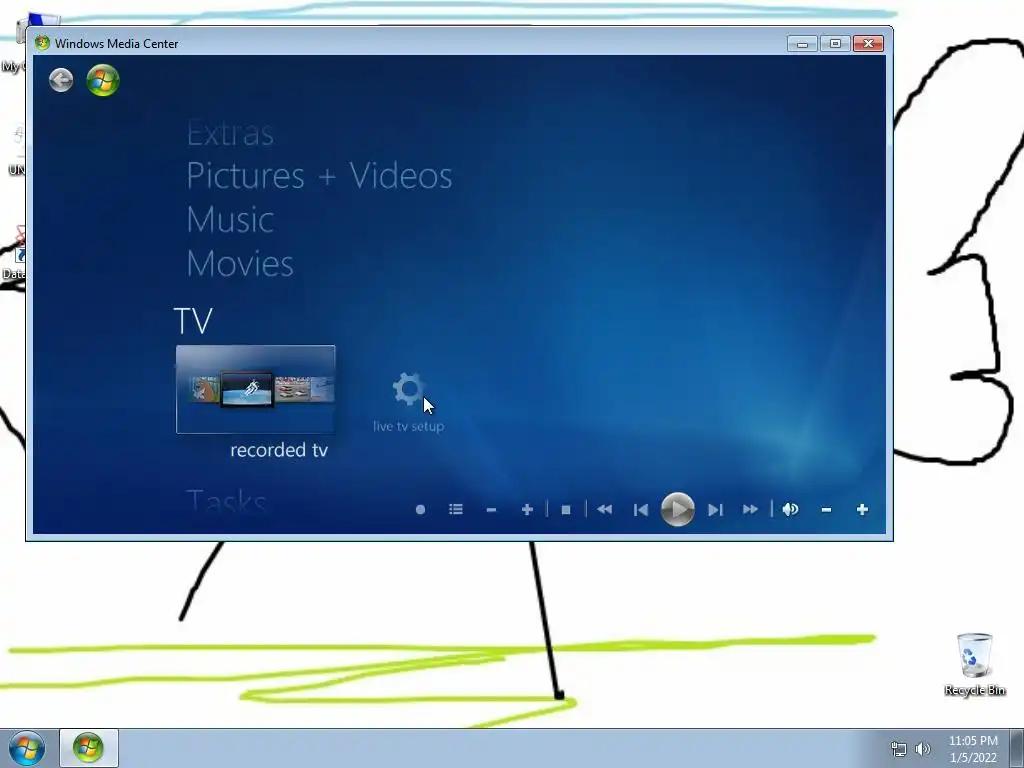Skip back with the previous button

pos(641,509)
